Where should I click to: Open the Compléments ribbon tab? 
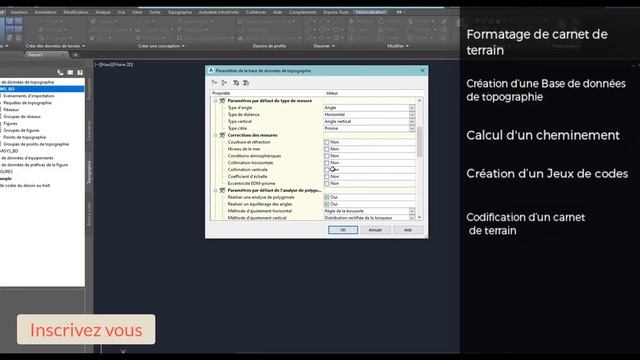pyautogui.click(x=302, y=12)
